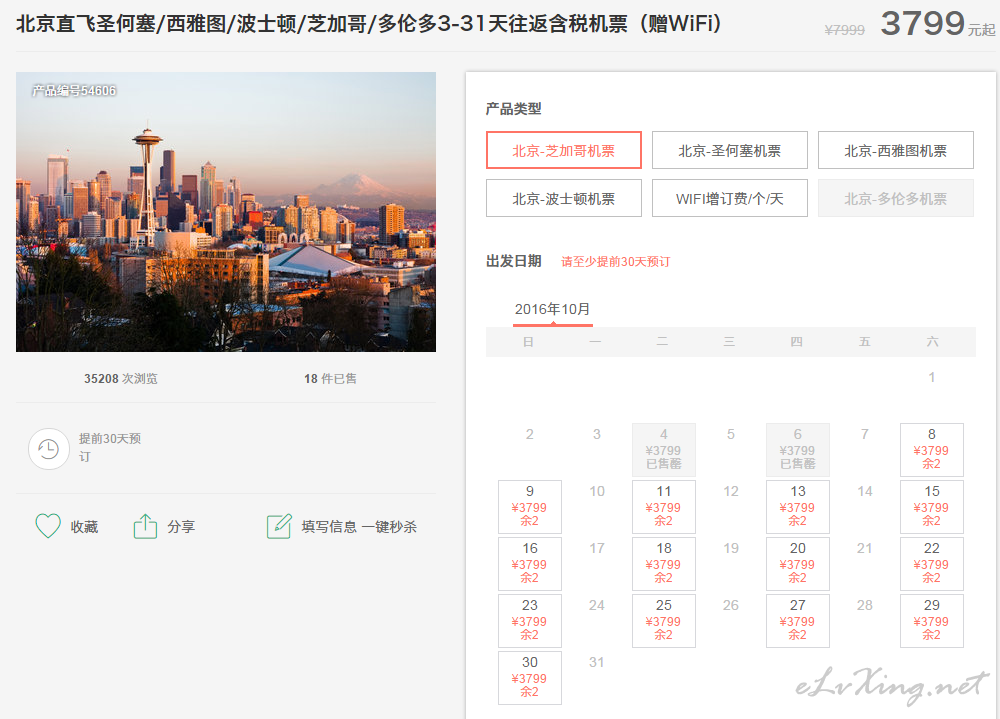This screenshot has height=719, width=1000.
Task: Choose departure date October 30
Action: coord(530,678)
